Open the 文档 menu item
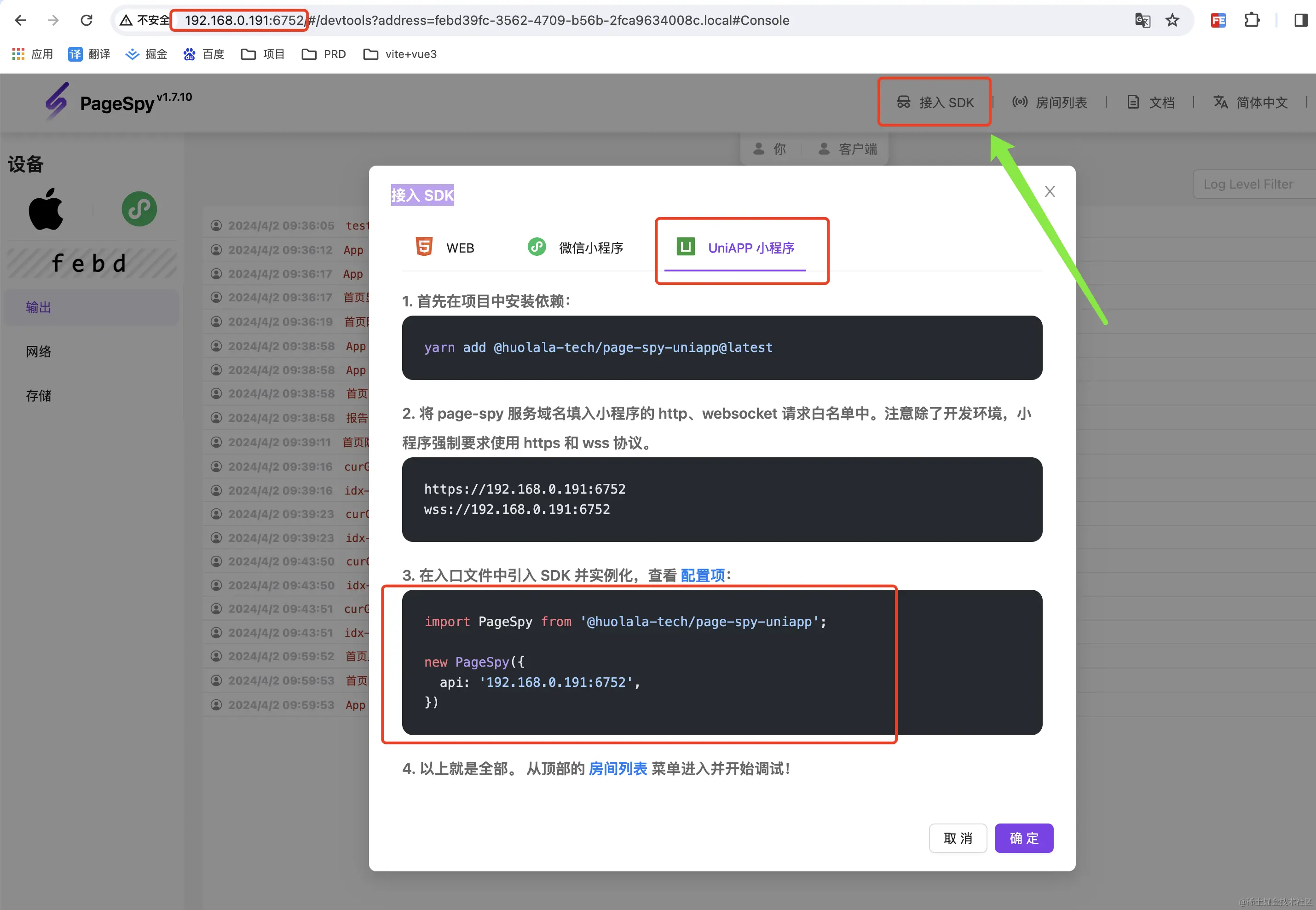This screenshot has height=910, width=1316. [x=1151, y=103]
